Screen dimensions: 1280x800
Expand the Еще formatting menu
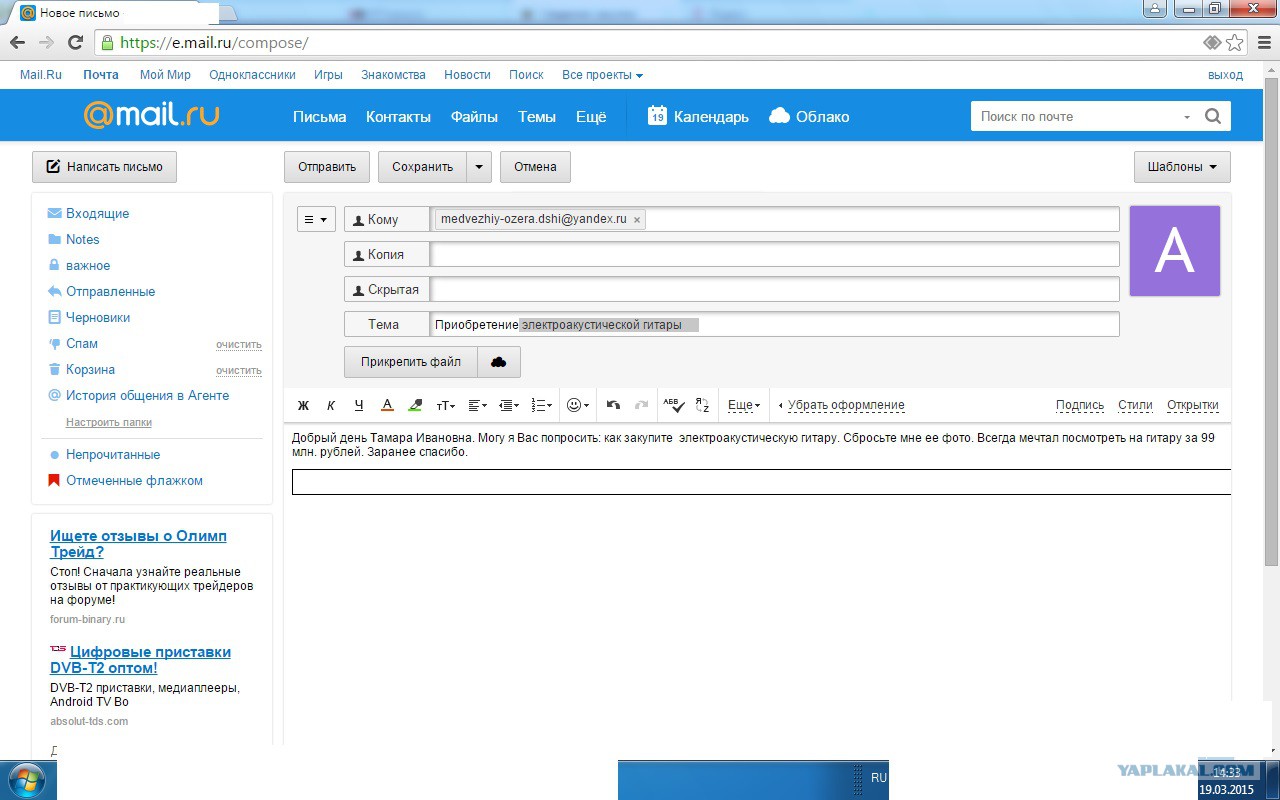click(x=744, y=406)
